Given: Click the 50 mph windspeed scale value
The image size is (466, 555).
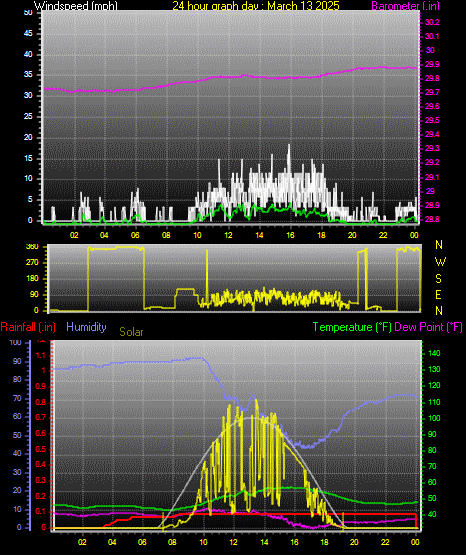Looking at the screenshot, I should 28,12.
